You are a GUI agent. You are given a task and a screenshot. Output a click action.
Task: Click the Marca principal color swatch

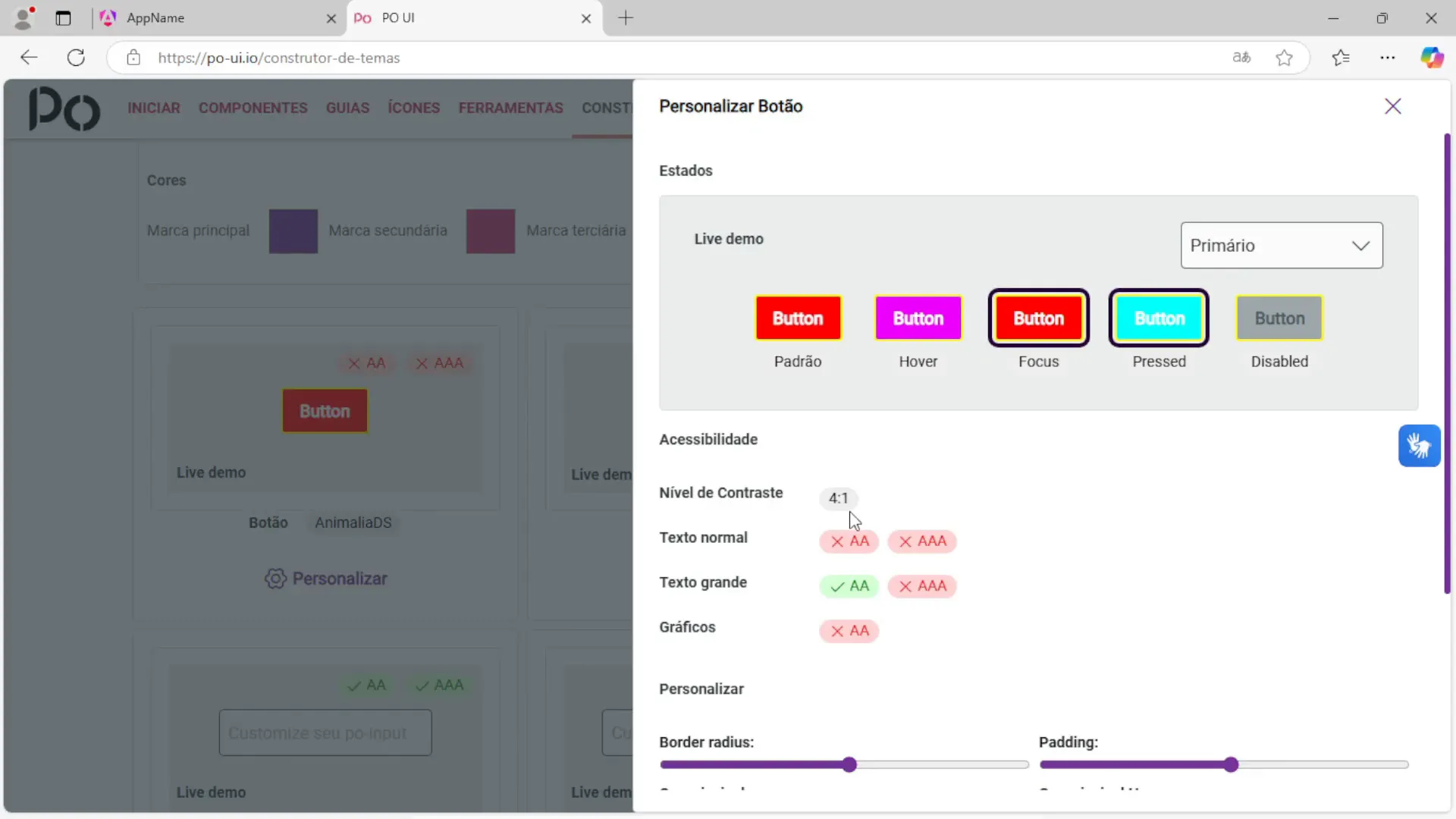[293, 231]
